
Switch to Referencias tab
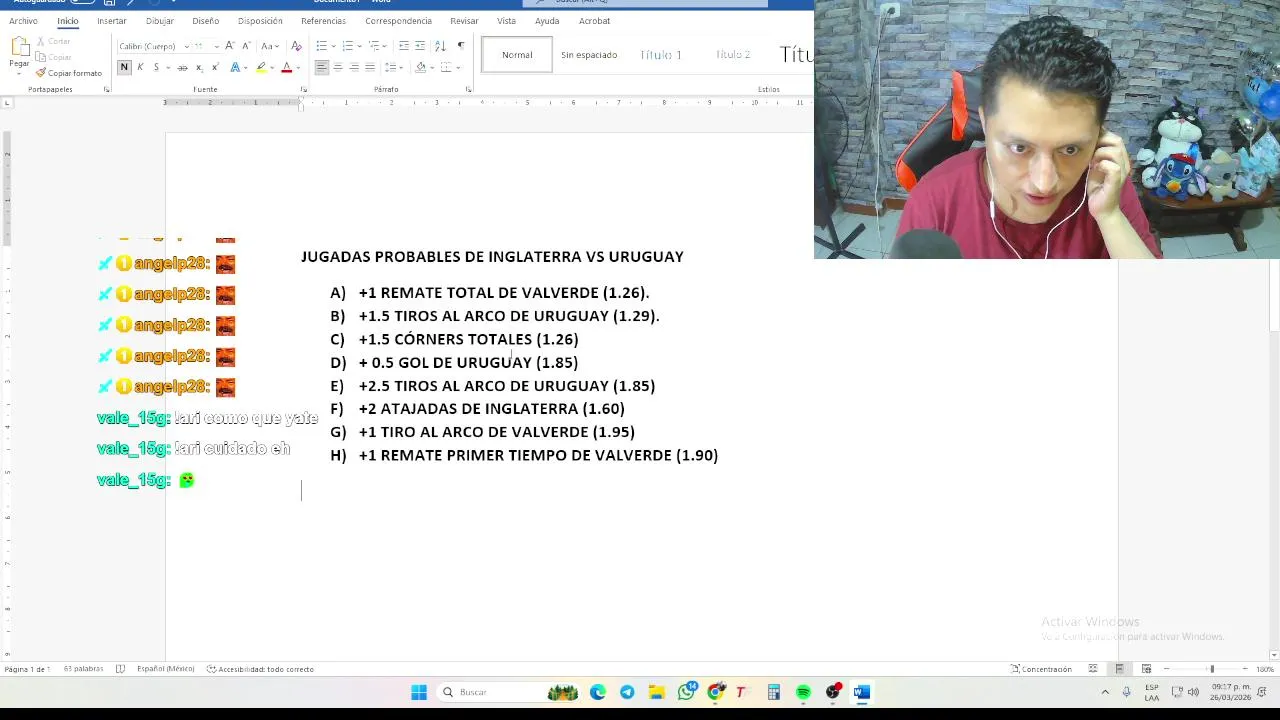click(323, 21)
